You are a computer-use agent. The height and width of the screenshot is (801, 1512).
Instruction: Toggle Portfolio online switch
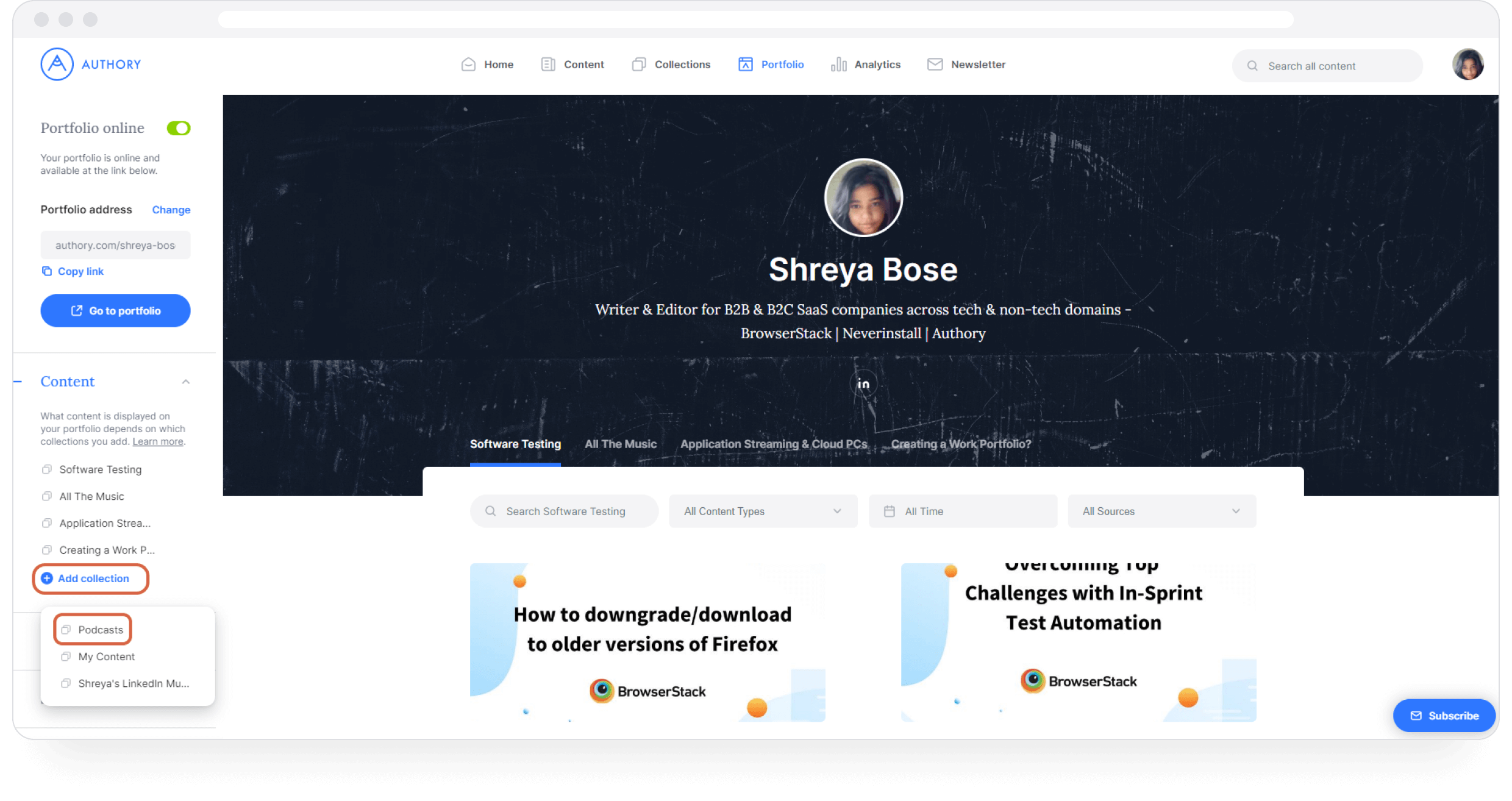pos(179,128)
